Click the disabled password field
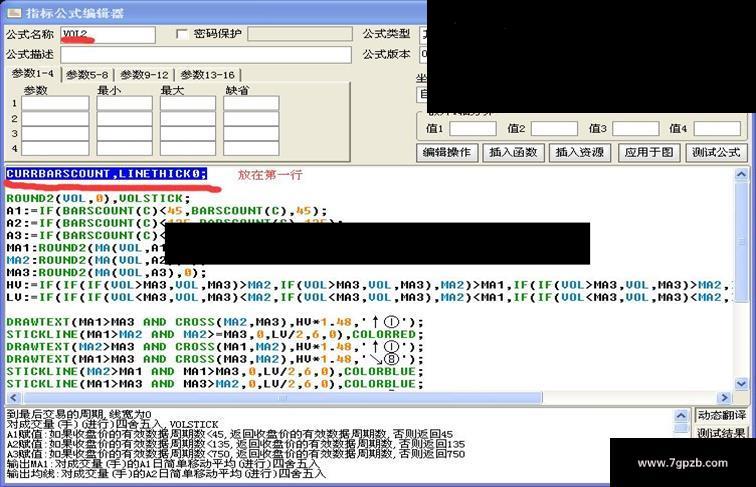 300,34
